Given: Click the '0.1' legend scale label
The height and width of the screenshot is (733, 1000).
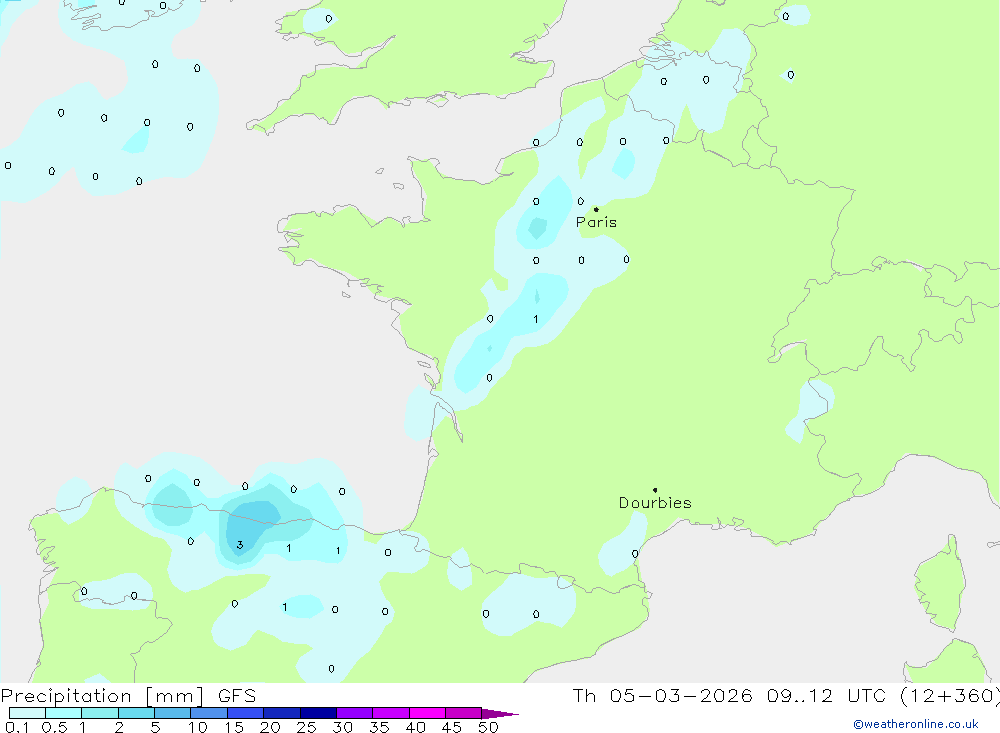Looking at the screenshot, I should click(17, 727).
